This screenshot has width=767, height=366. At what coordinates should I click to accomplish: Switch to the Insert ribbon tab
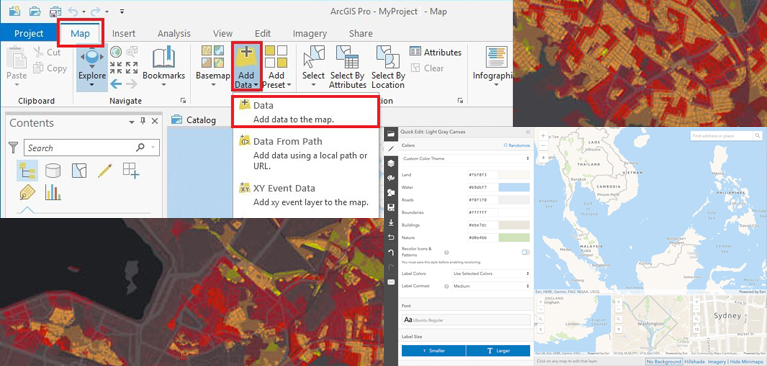(124, 33)
